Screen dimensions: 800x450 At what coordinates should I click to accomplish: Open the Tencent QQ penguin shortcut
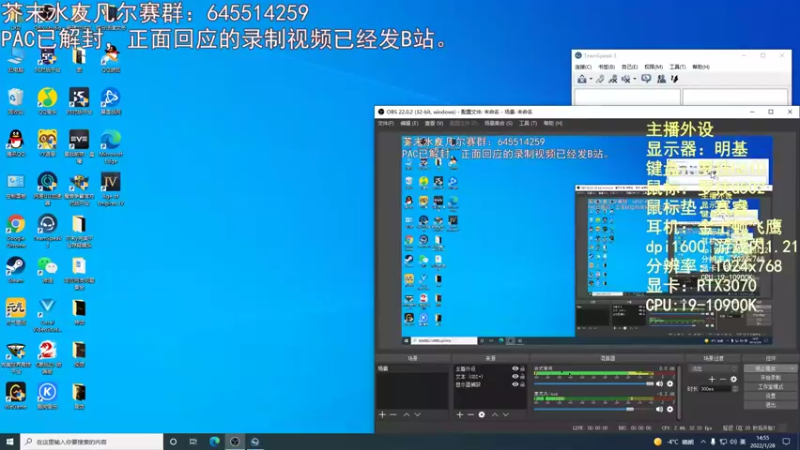click(x=16, y=143)
